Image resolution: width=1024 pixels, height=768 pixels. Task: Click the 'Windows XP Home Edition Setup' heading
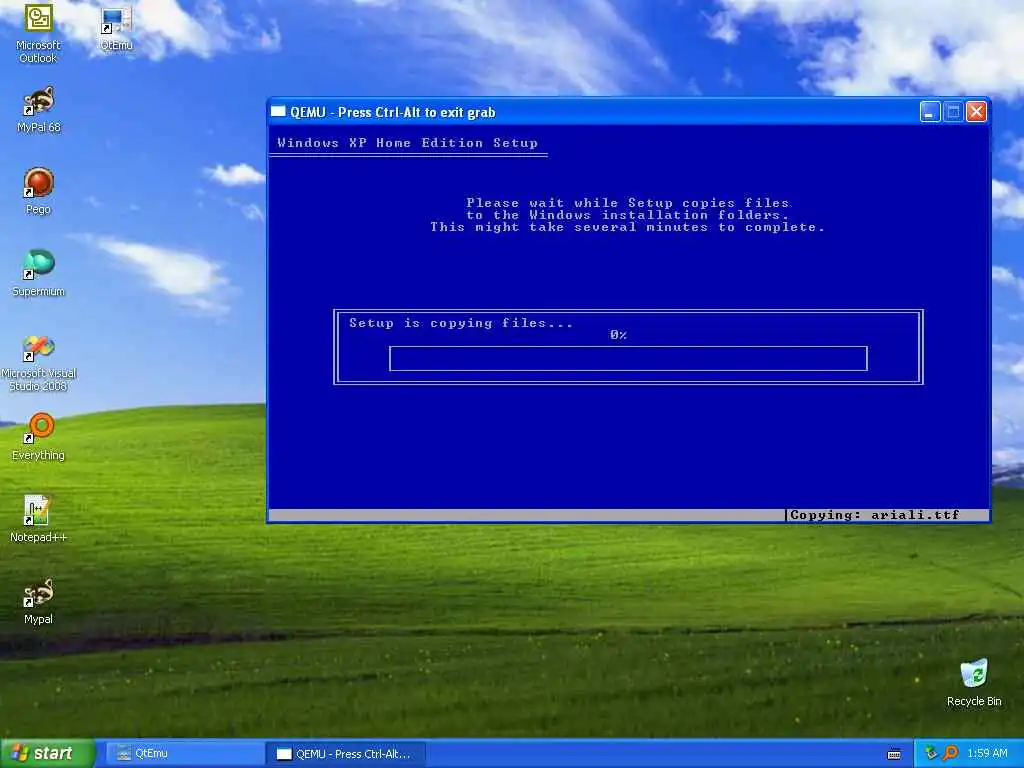click(408, 143)
